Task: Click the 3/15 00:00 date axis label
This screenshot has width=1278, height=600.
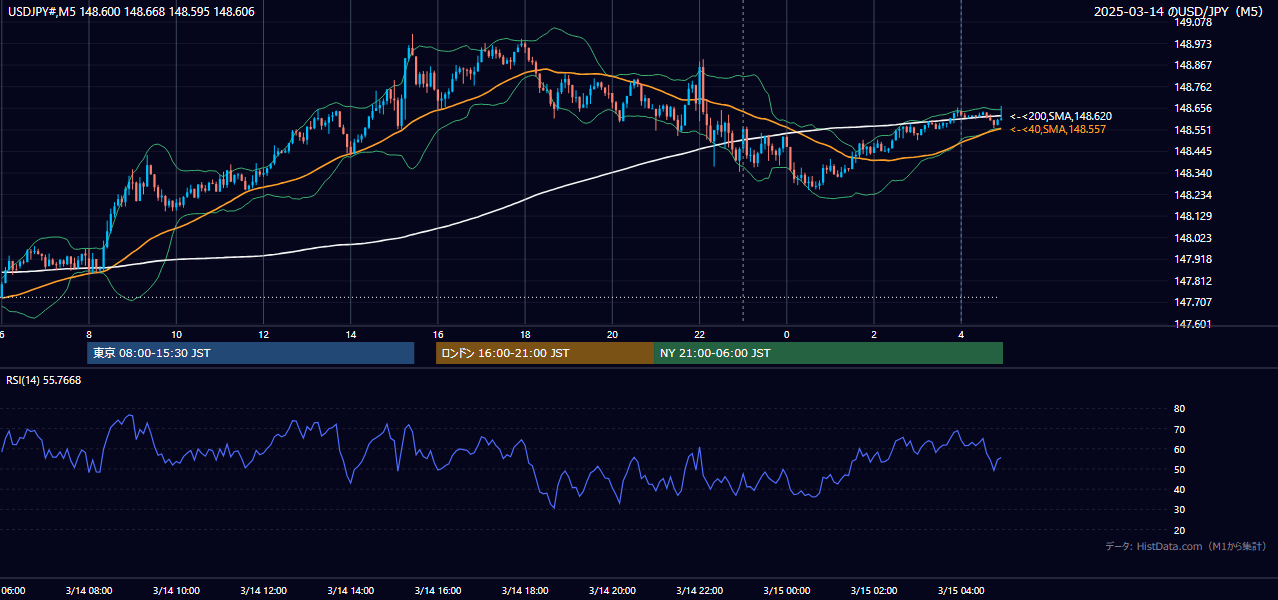Action: point(787,590)
